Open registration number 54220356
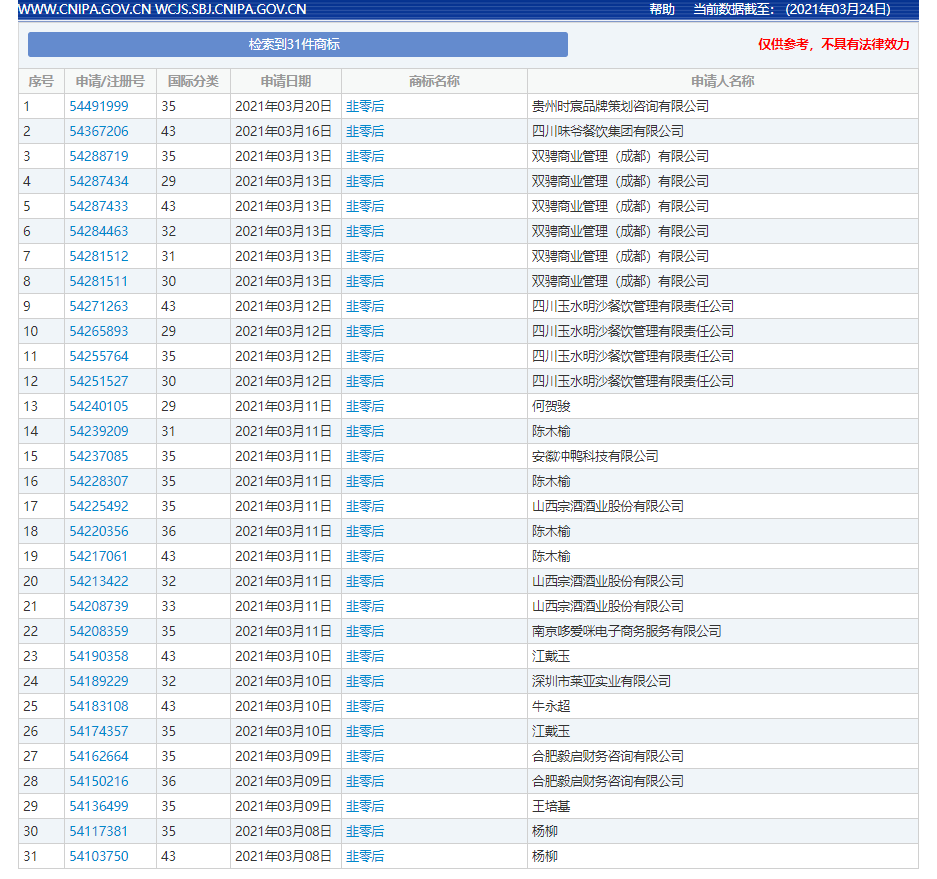Viewport: 937px width, 879px height. click(x=99, y=532)
